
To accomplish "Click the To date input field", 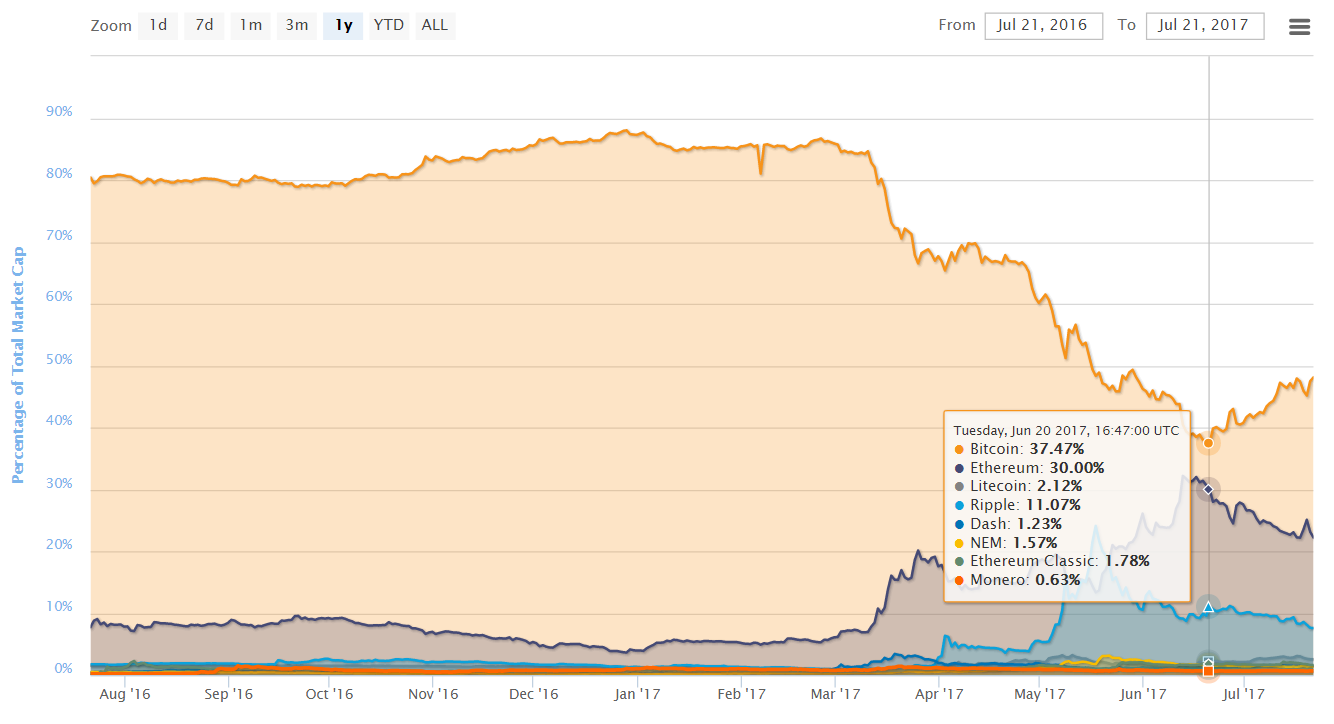I will [1204, 26].
